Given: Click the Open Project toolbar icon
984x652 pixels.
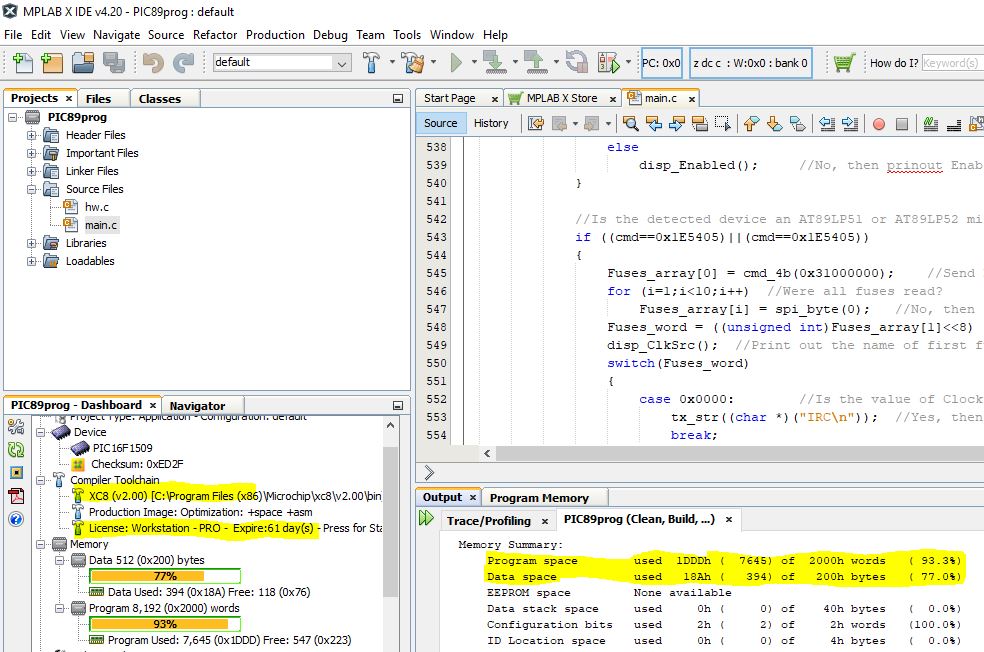Looking at the screenshot, I should click(83, 63).
